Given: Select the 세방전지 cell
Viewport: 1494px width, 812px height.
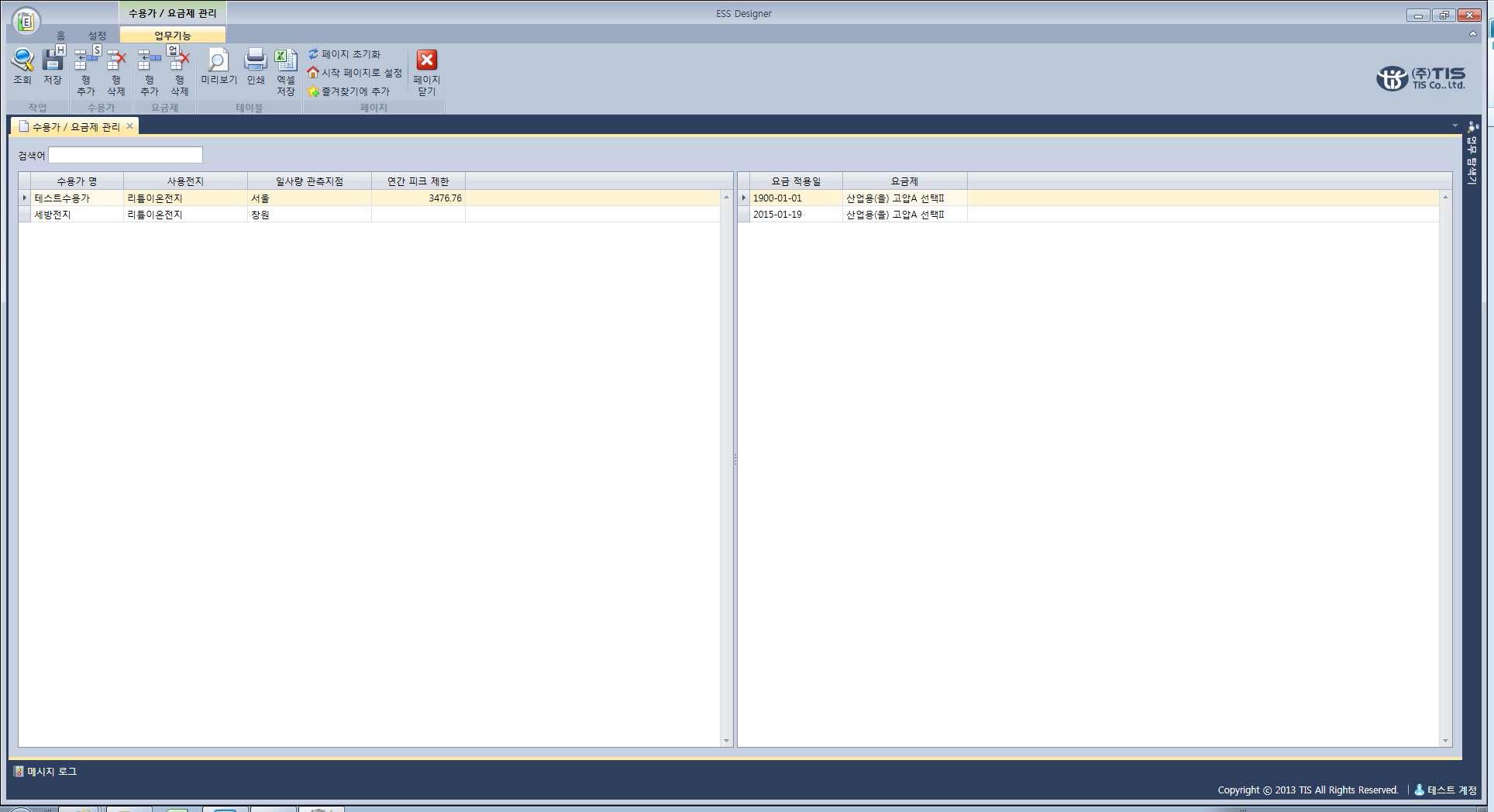Looking at the screenshot, I should (77, 215).
